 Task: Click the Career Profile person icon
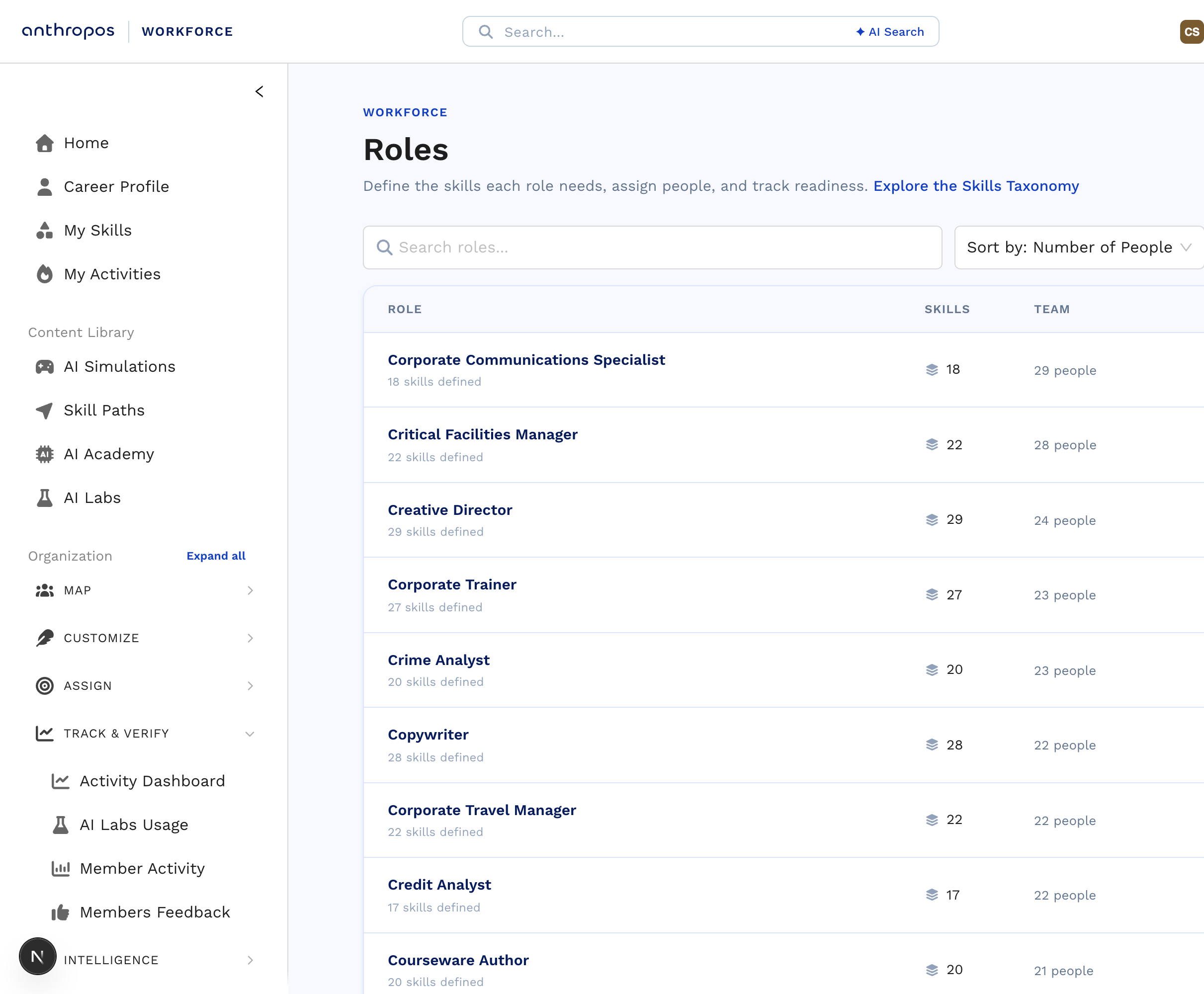[45, 187]
